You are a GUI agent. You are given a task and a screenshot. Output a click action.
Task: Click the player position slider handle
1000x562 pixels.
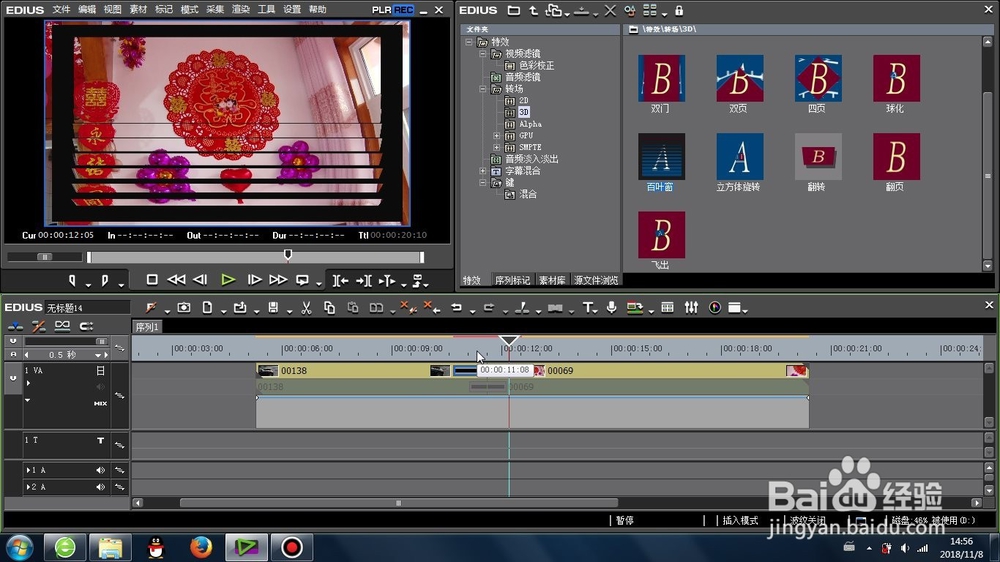pos(288,255)
